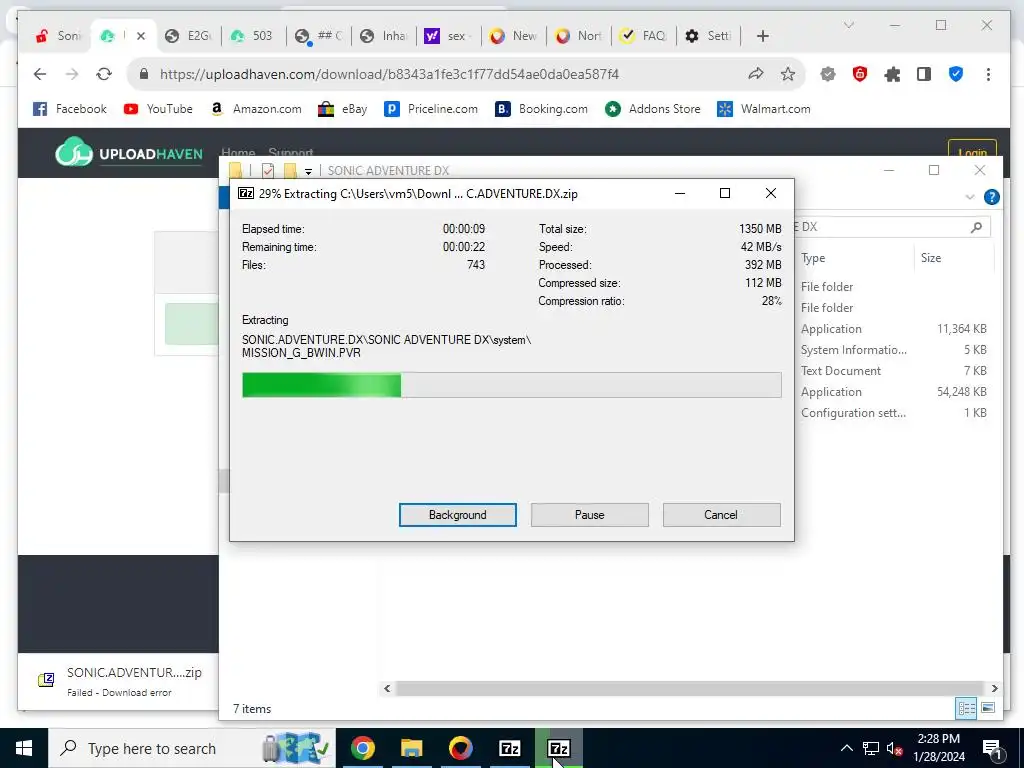The width and height of the screenshot is (1024, 768).
Task: Select the Text Document row
Action: (x=893, y=371)
